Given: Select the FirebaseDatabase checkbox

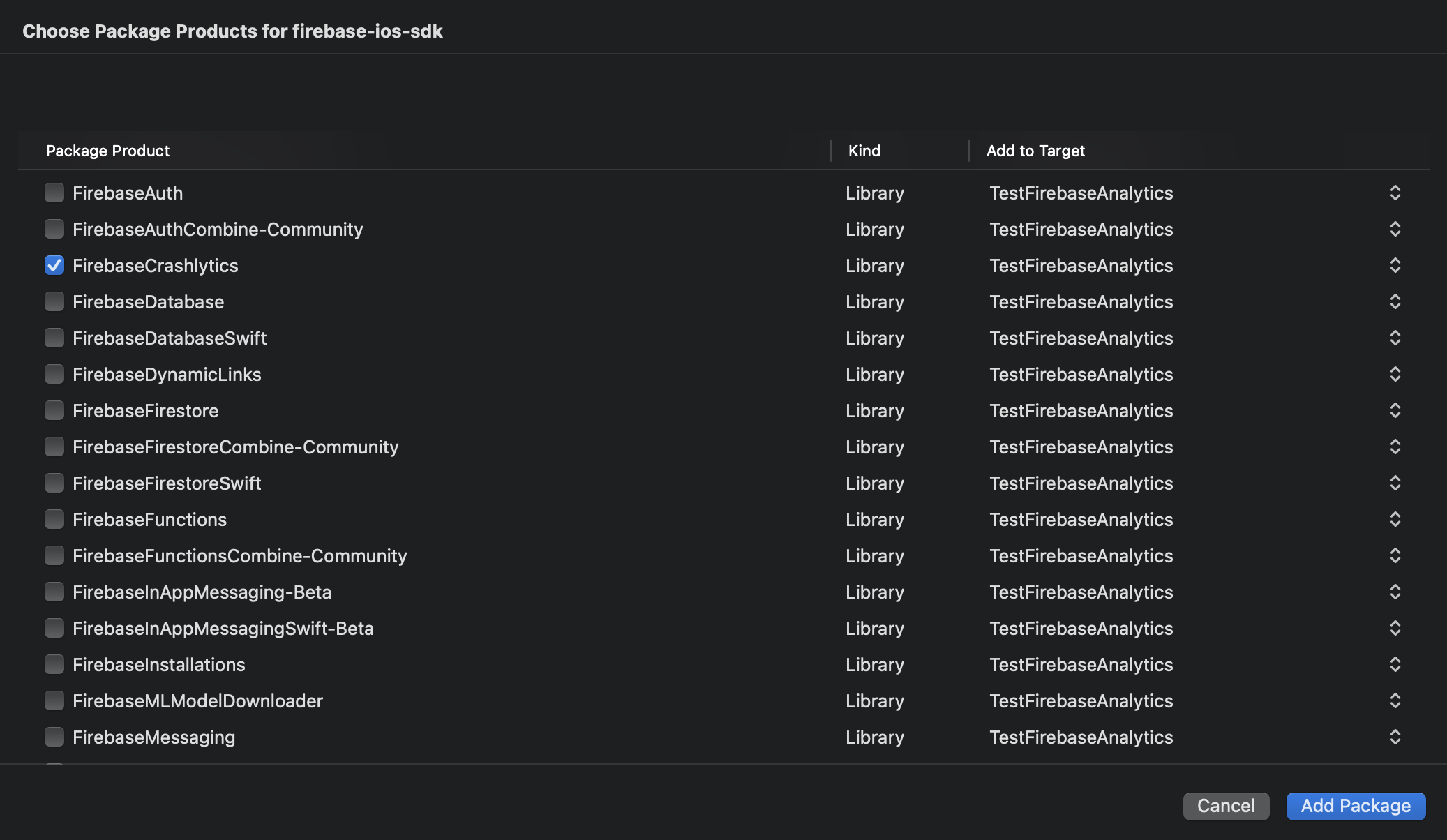Looking at the screenshot, I should click(54, 301).
